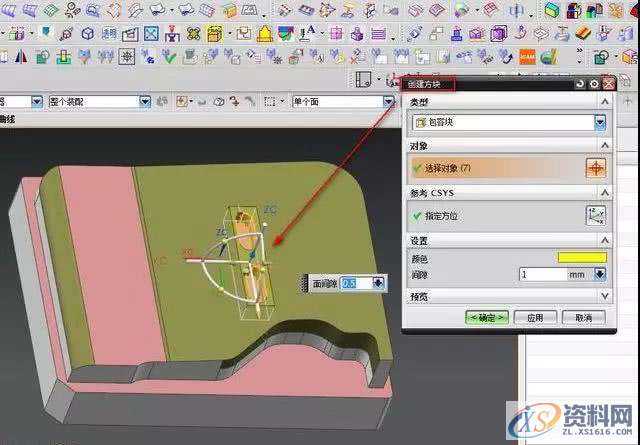
Task: Expand the 预览 section
Action: point(605,296)
